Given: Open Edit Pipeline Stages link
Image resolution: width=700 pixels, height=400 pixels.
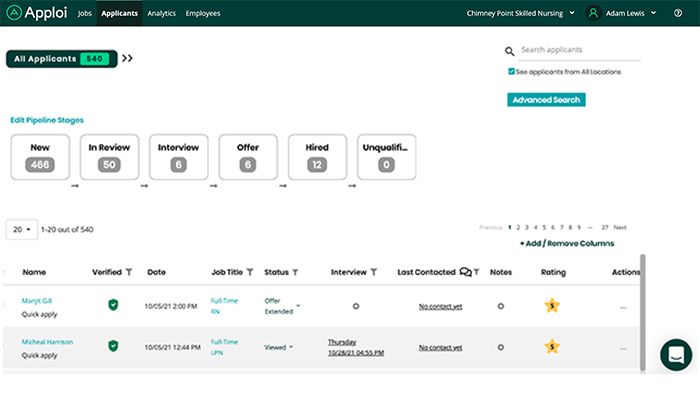Looking at the screenshot, I should click(47, 120).
